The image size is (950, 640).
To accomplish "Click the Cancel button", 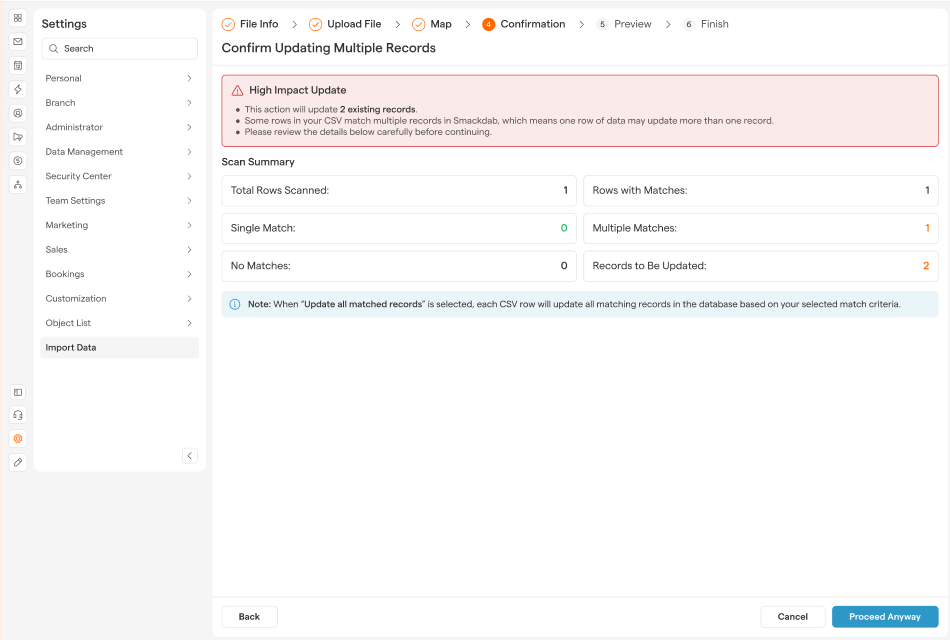I will (x=792, y=617).
